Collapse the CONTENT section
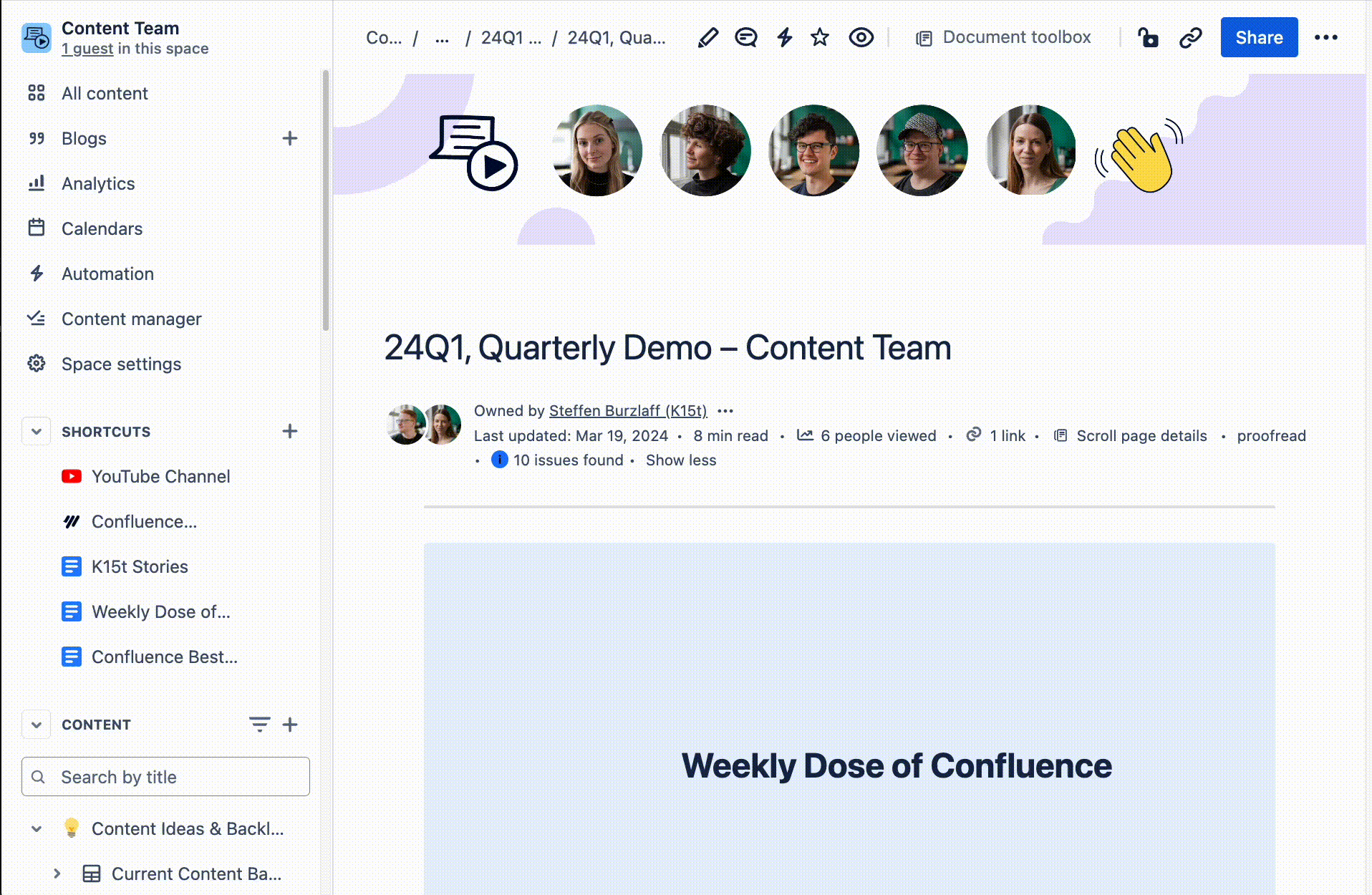 37,724
